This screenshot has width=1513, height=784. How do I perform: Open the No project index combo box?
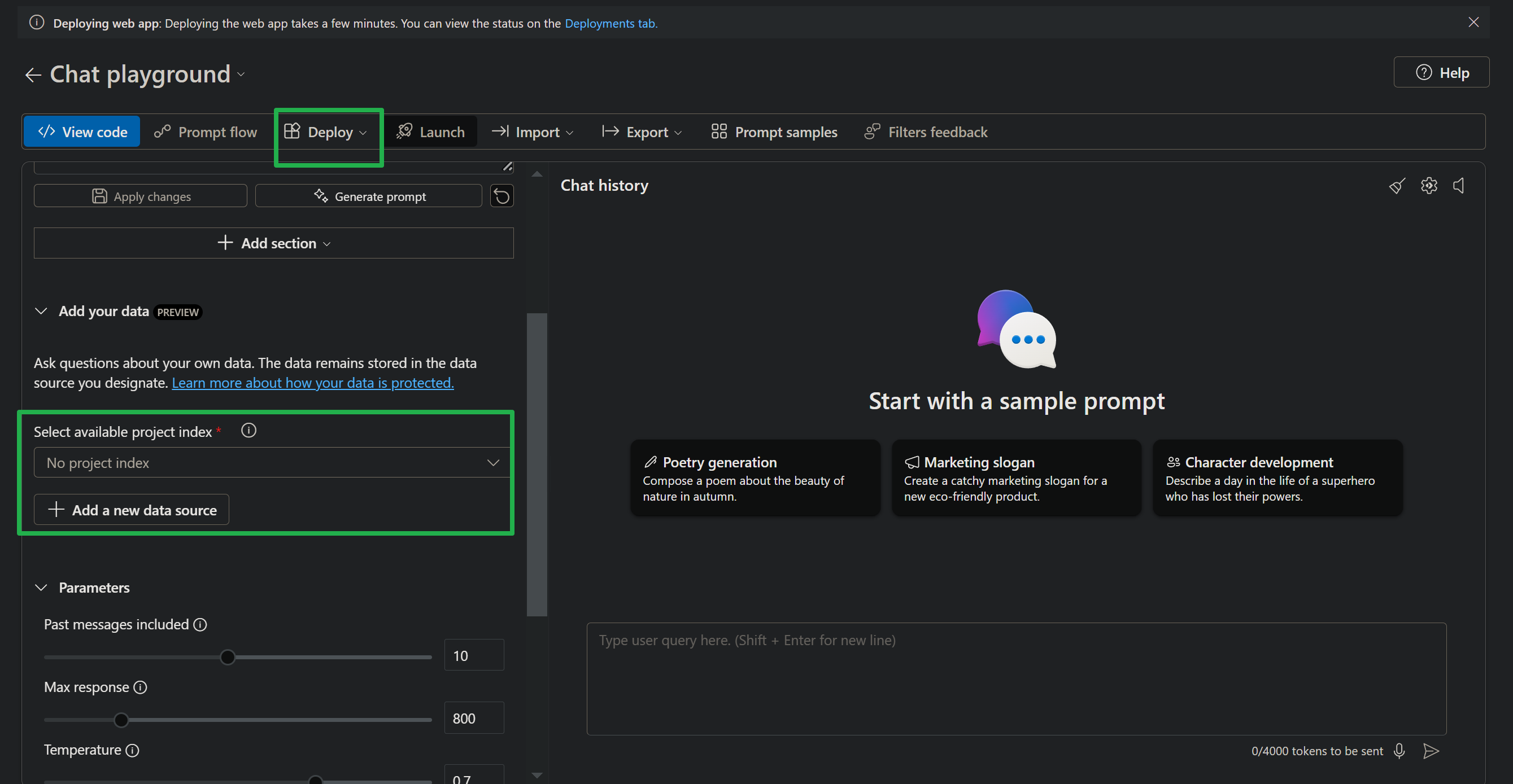click(271, 462)
